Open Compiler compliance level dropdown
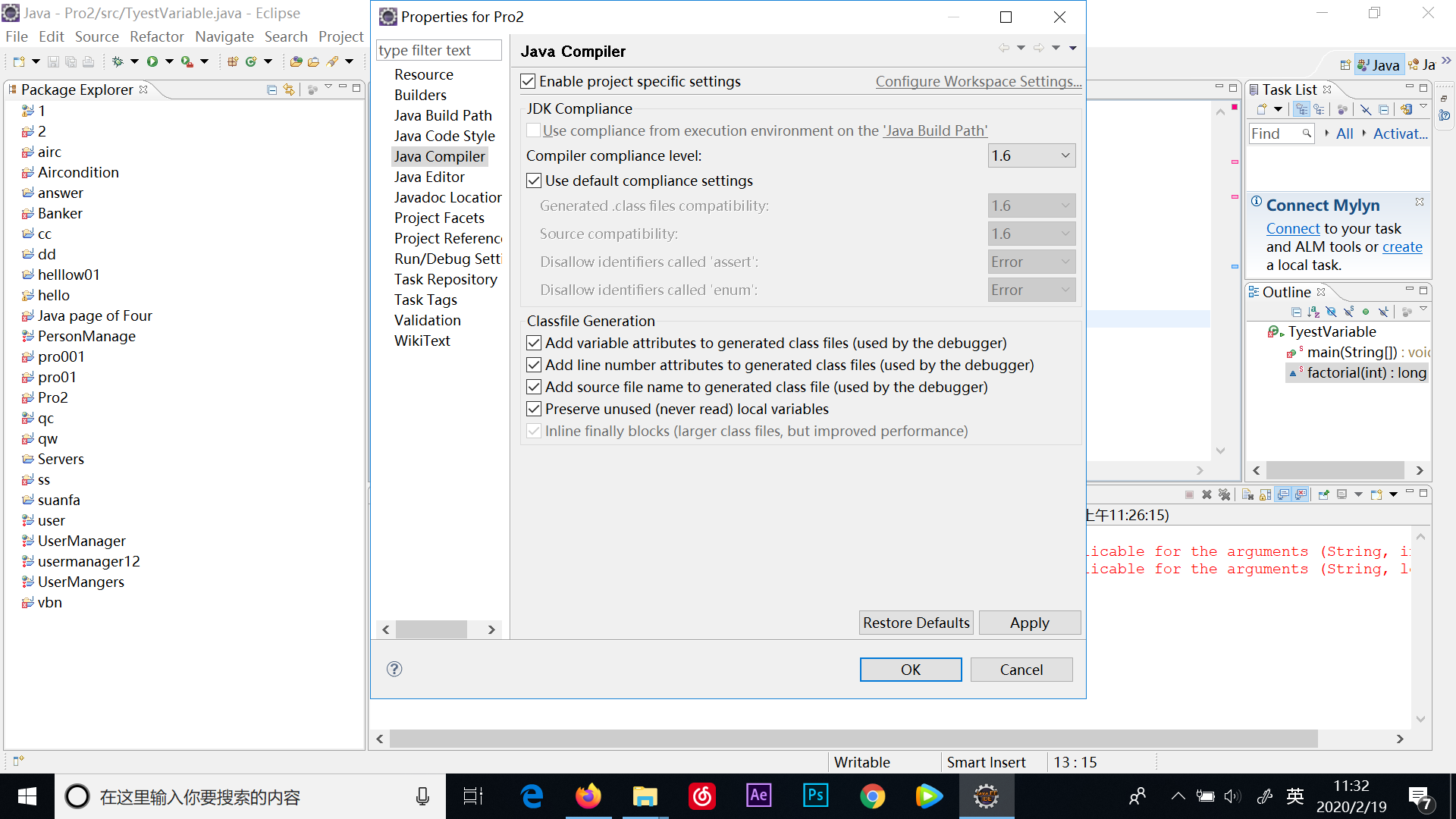The width and height of the screenshot is (1456, 819). click(1031, 155)
